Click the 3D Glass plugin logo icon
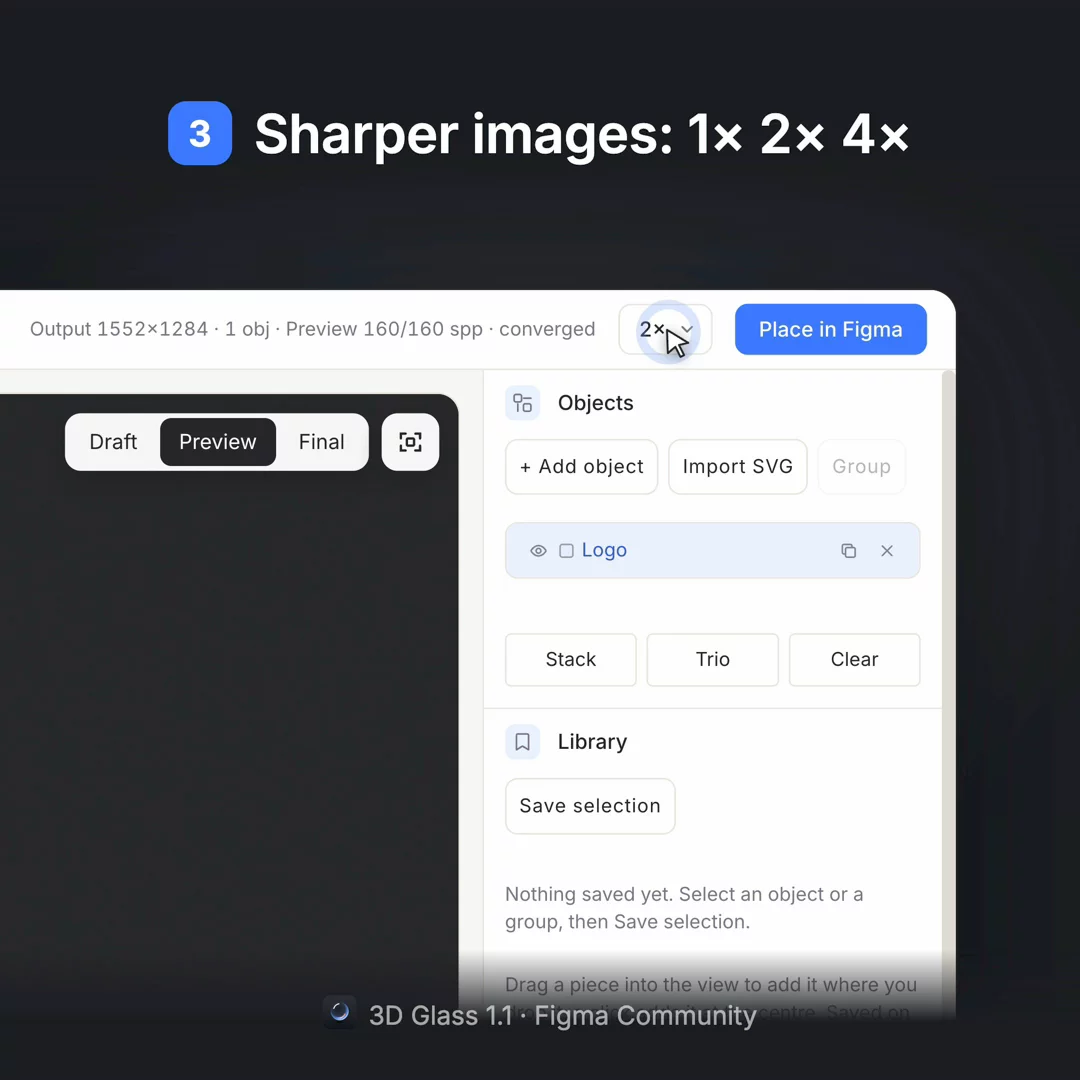This screenshot has height=1080, width=1080. 340,1012
